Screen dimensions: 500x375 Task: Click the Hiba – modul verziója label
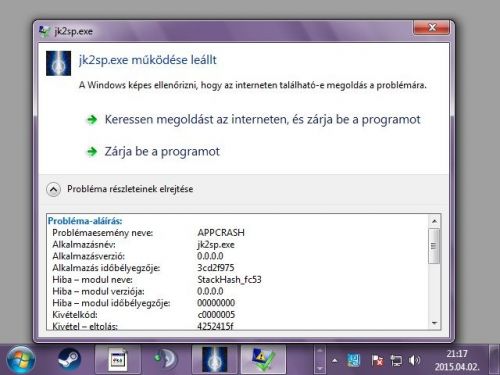[x=98, y=291]
